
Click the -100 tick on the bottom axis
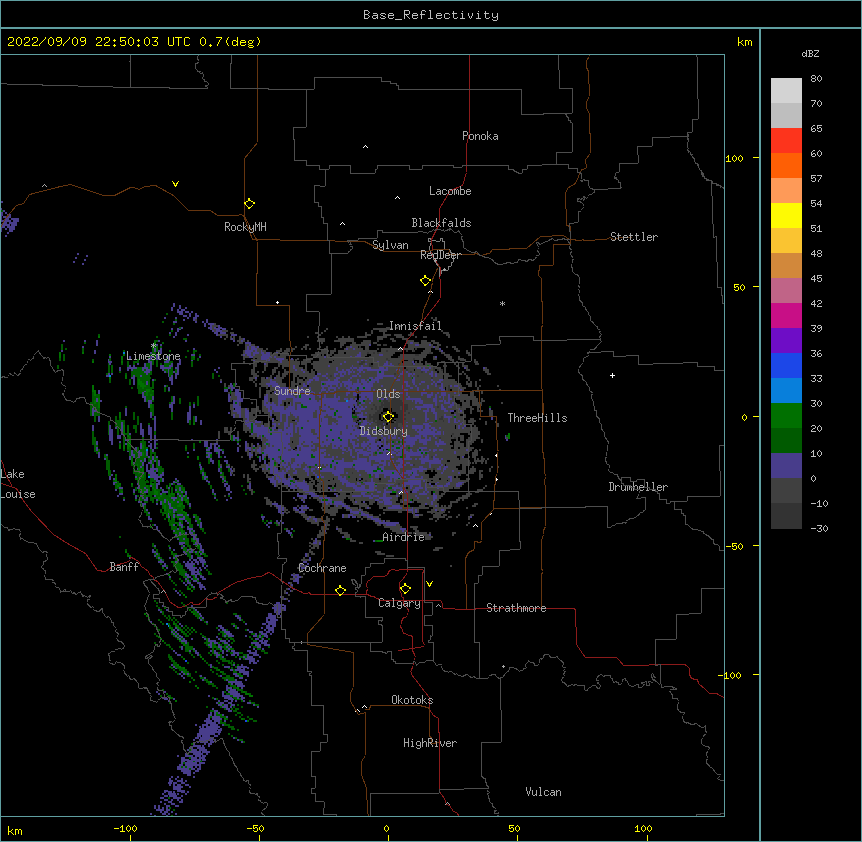click(125, 828)
